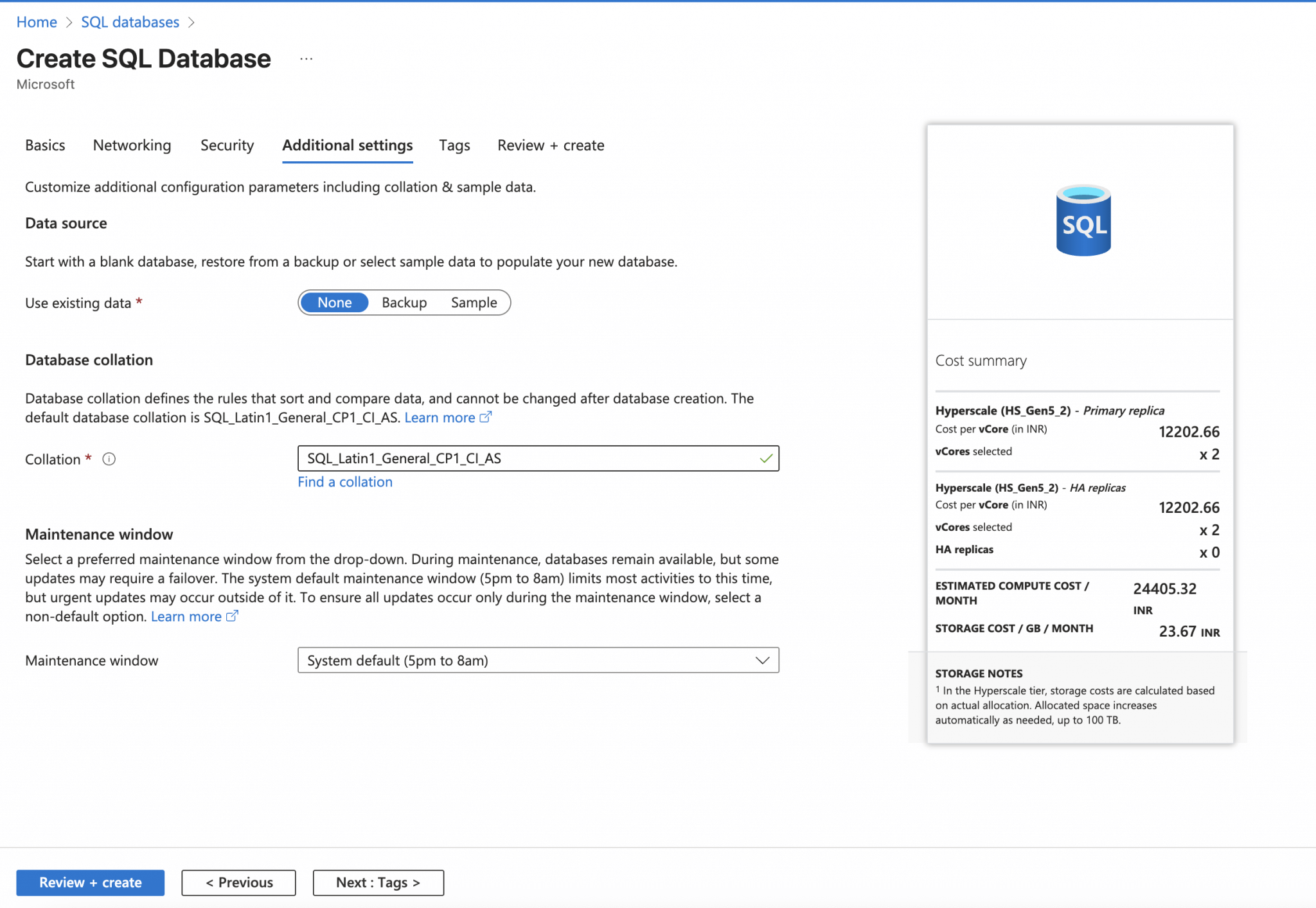
Task: Switch to the Networking tab
Action: (132, 145)
